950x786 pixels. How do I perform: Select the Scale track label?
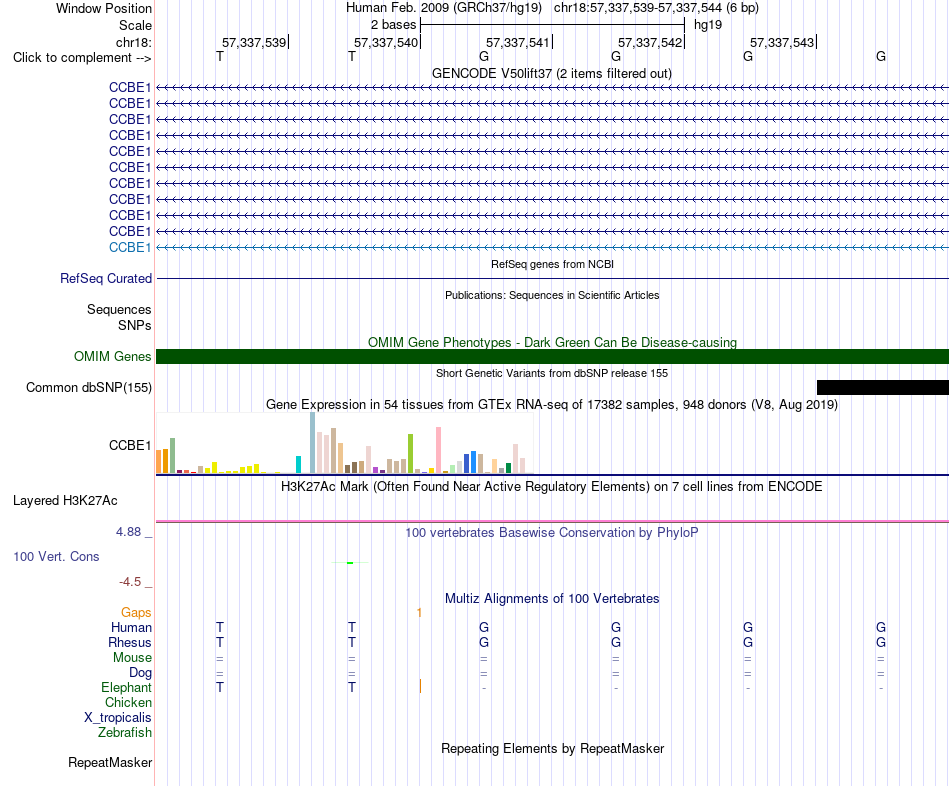(x=135, y=25)
